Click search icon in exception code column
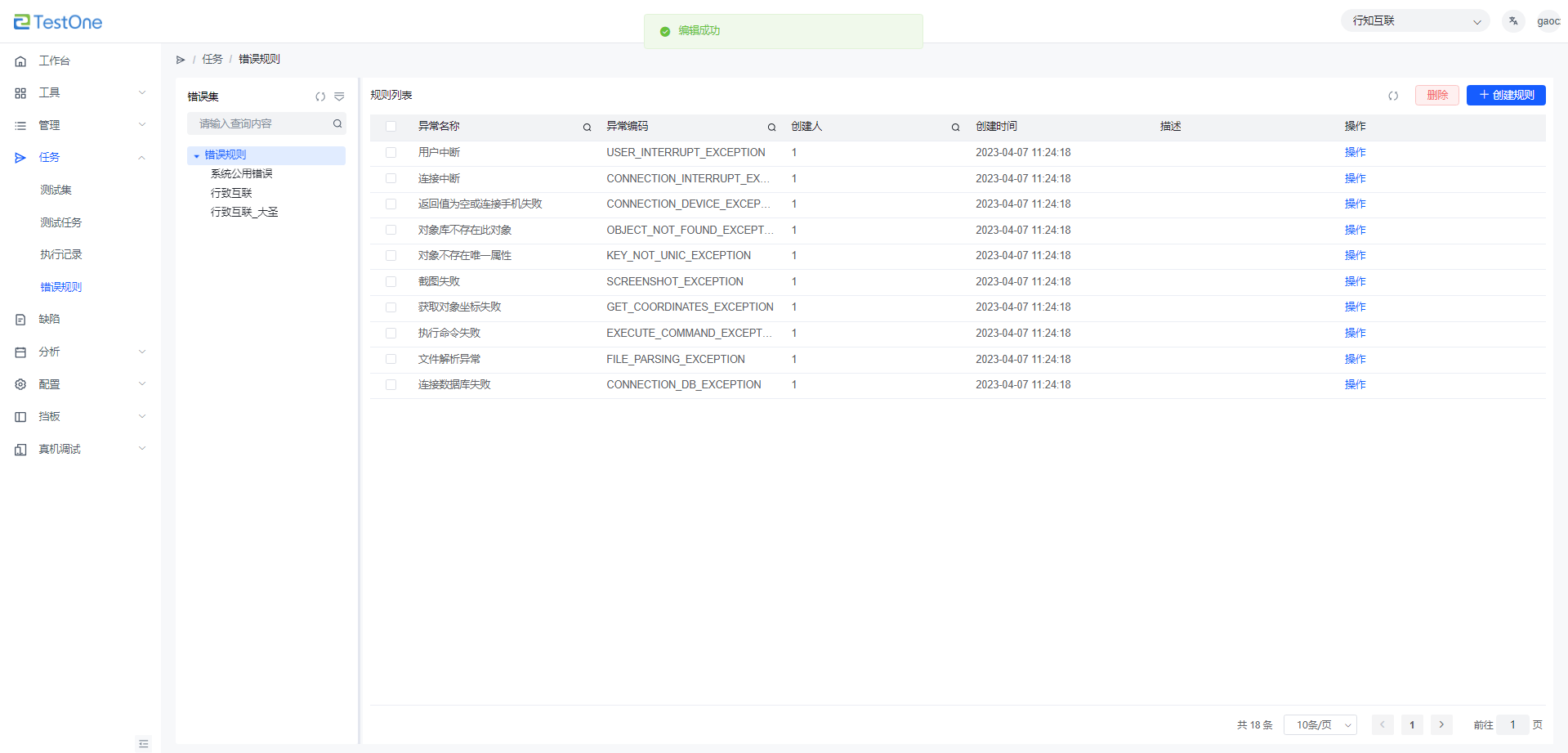This screenshot has height=753, width=1568. tap(771, 127)
